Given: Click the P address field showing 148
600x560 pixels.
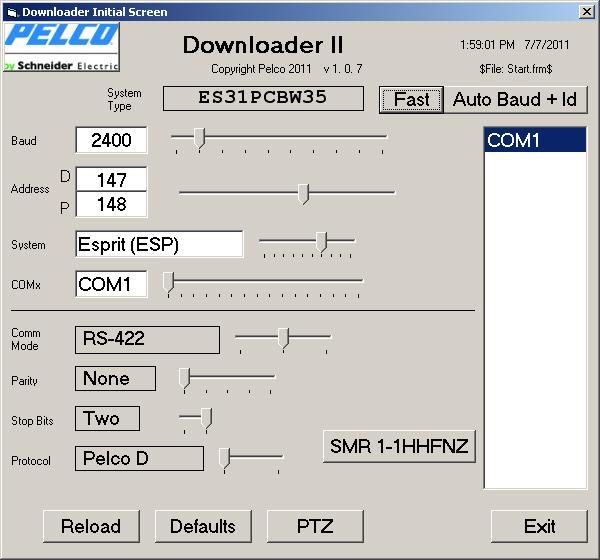Looking at the screenshot, I should pos(111,204).
